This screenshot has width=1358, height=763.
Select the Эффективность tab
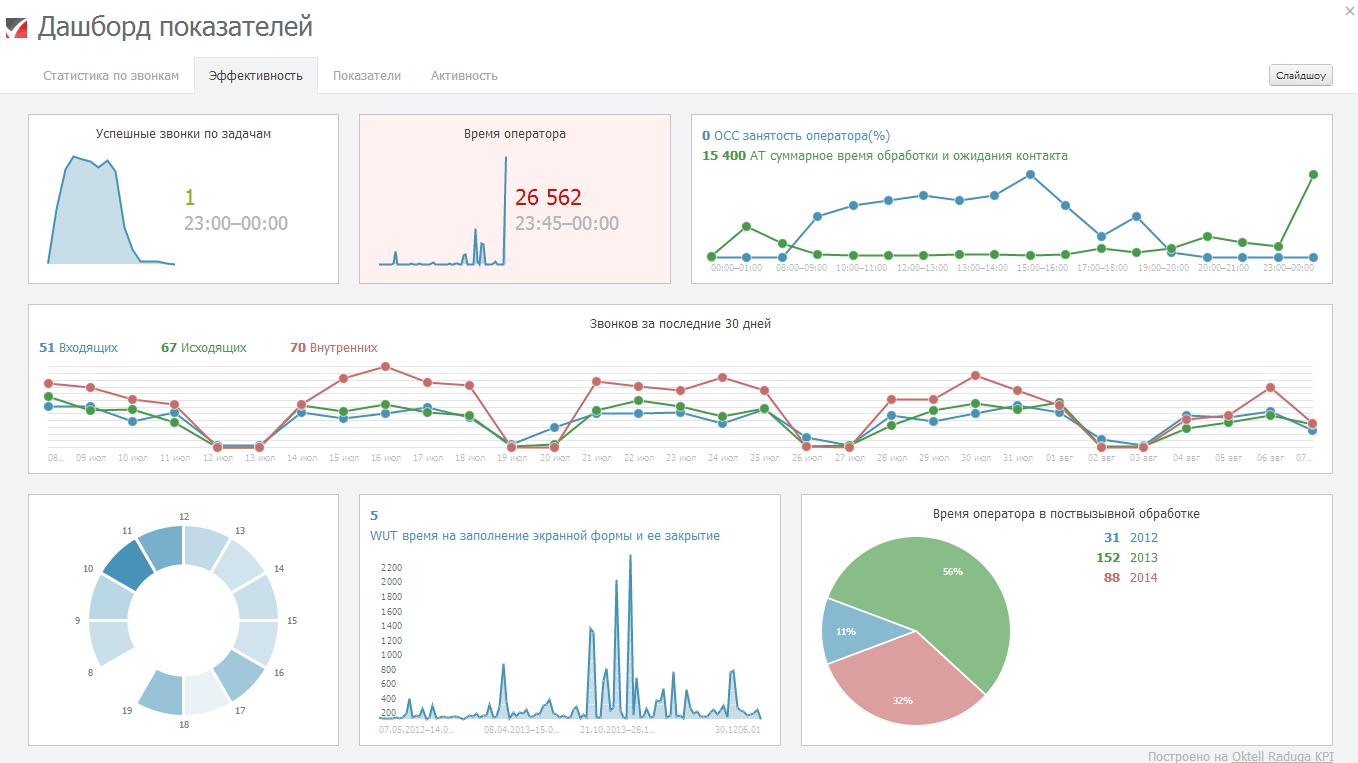(x=256, y=76)
